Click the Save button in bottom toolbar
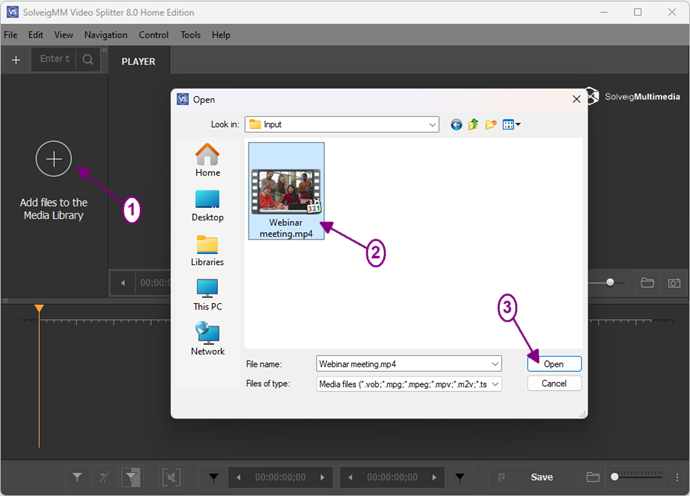 pos(542,477)
